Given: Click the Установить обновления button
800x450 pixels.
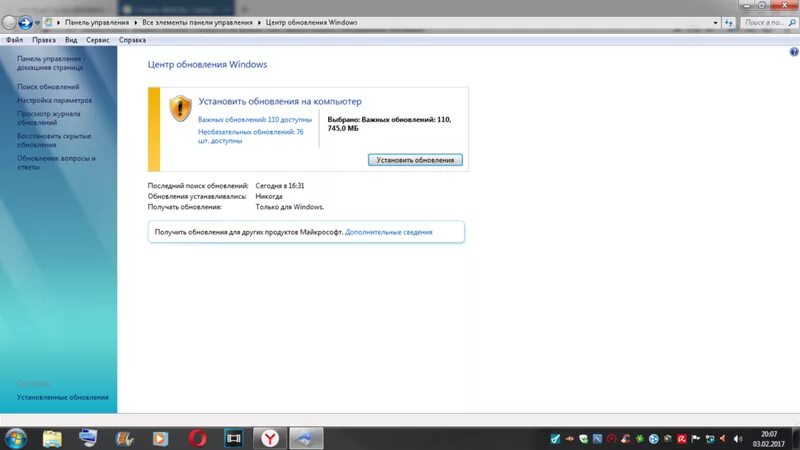Looking at the screenshot, I should click(415, 160).
